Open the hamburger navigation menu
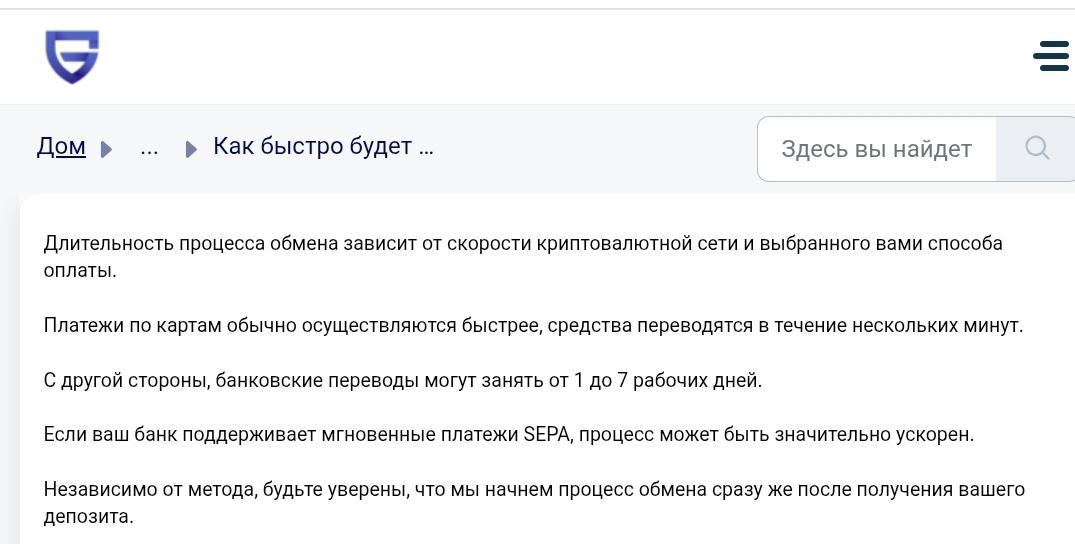 (x=1051, y=56)
